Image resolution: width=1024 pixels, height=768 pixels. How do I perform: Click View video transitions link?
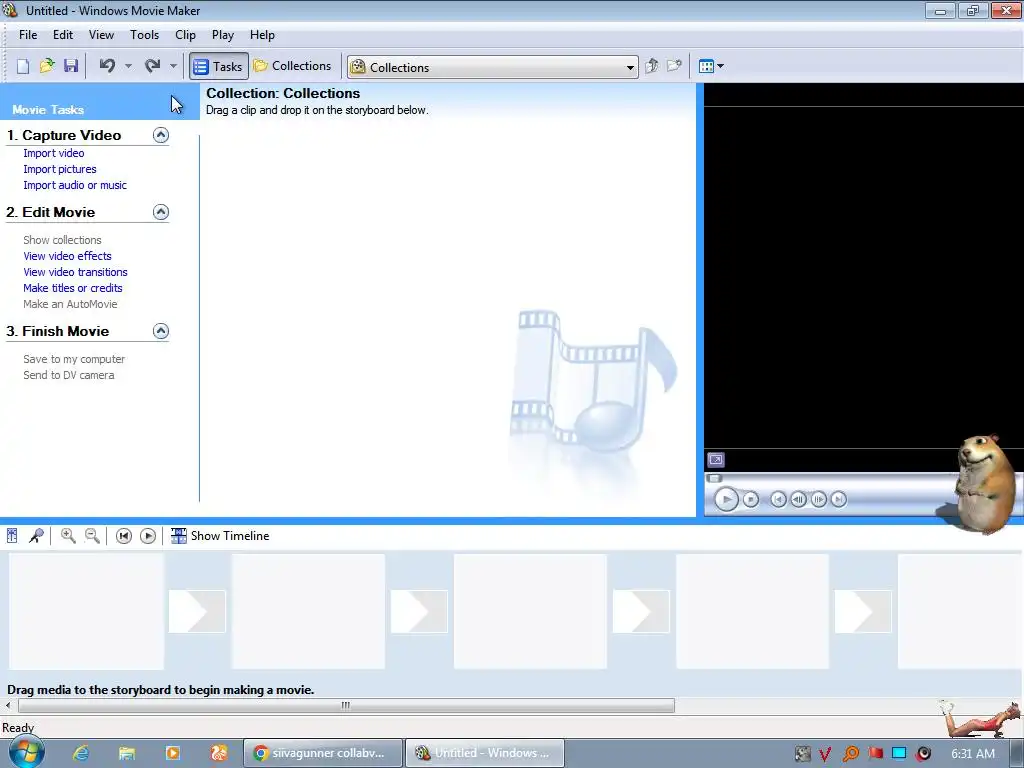[75, 272]
